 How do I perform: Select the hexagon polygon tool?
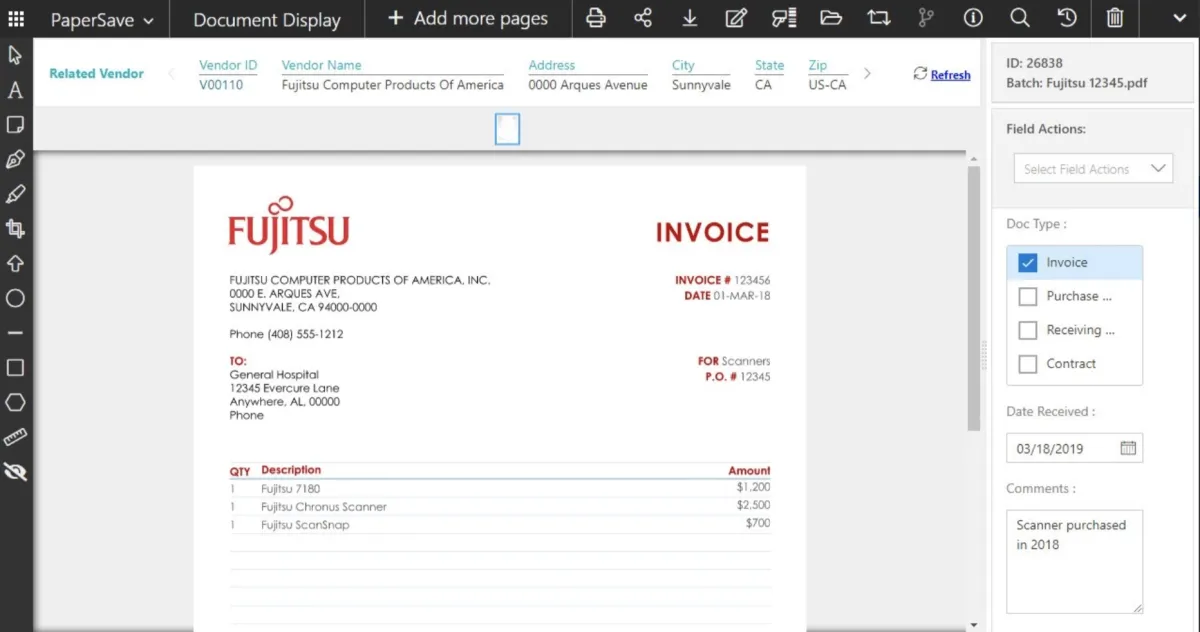tap(15, 402)
